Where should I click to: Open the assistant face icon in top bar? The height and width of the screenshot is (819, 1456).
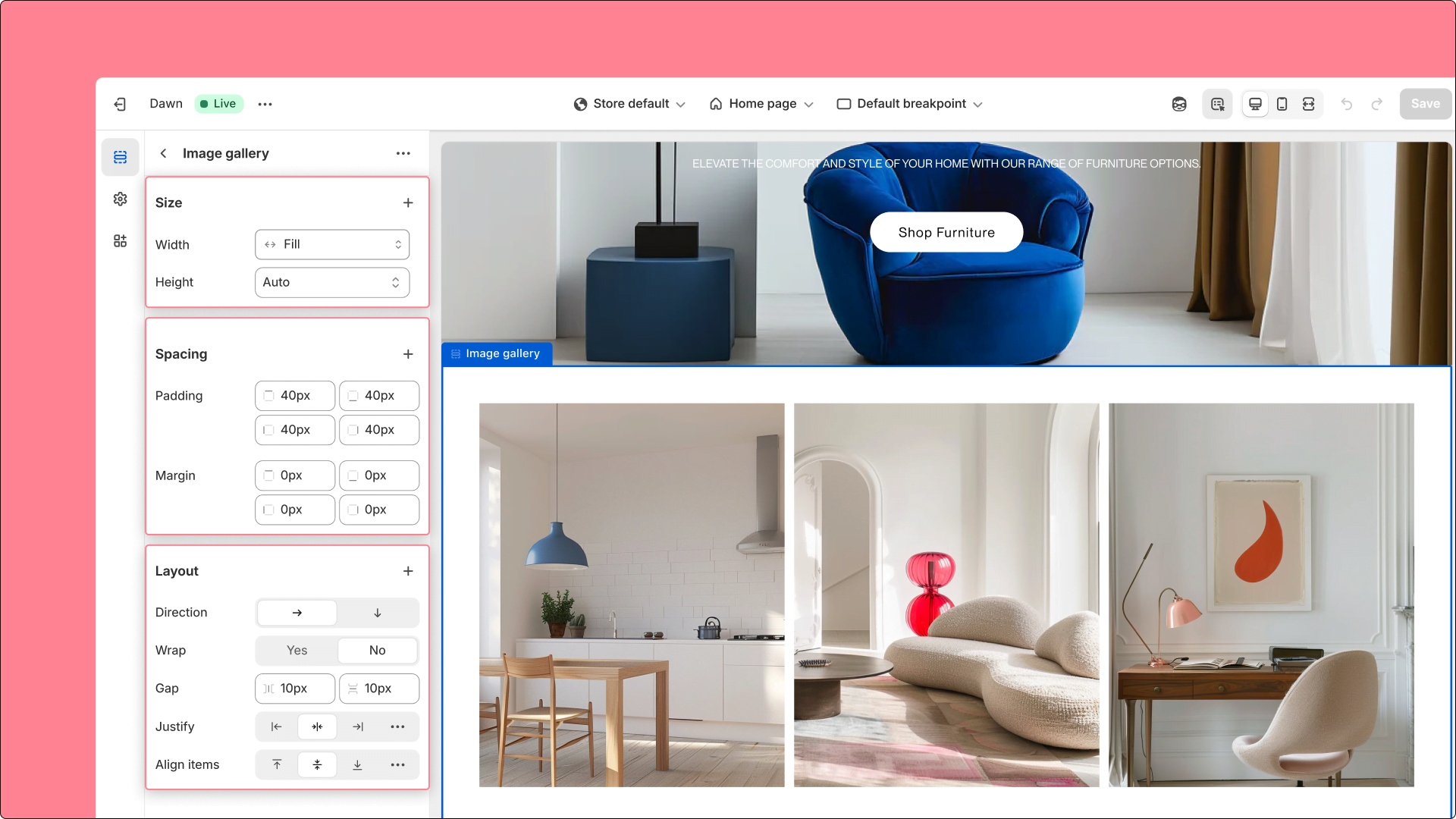coord(1179,104)
